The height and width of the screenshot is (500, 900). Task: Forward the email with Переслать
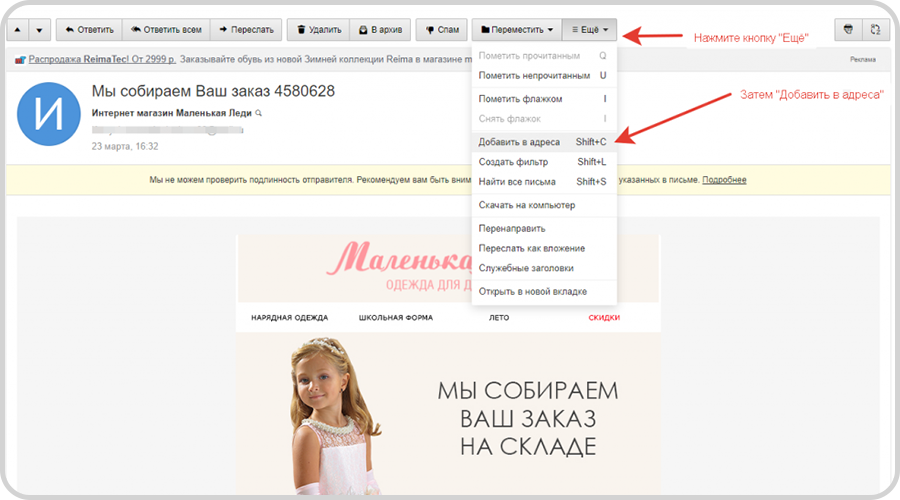245,30
